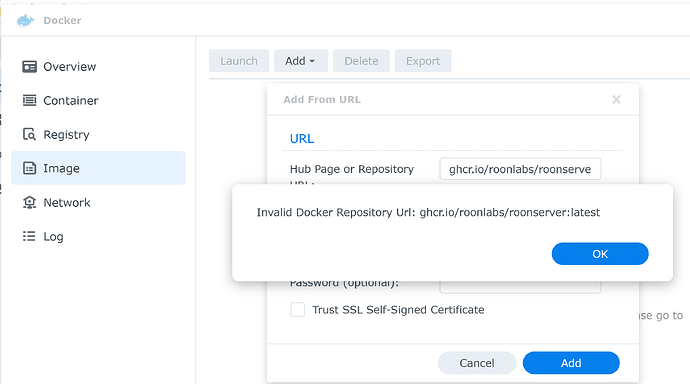Click the Export toolbar button
690x384 pixels.
tap(423, 61)
